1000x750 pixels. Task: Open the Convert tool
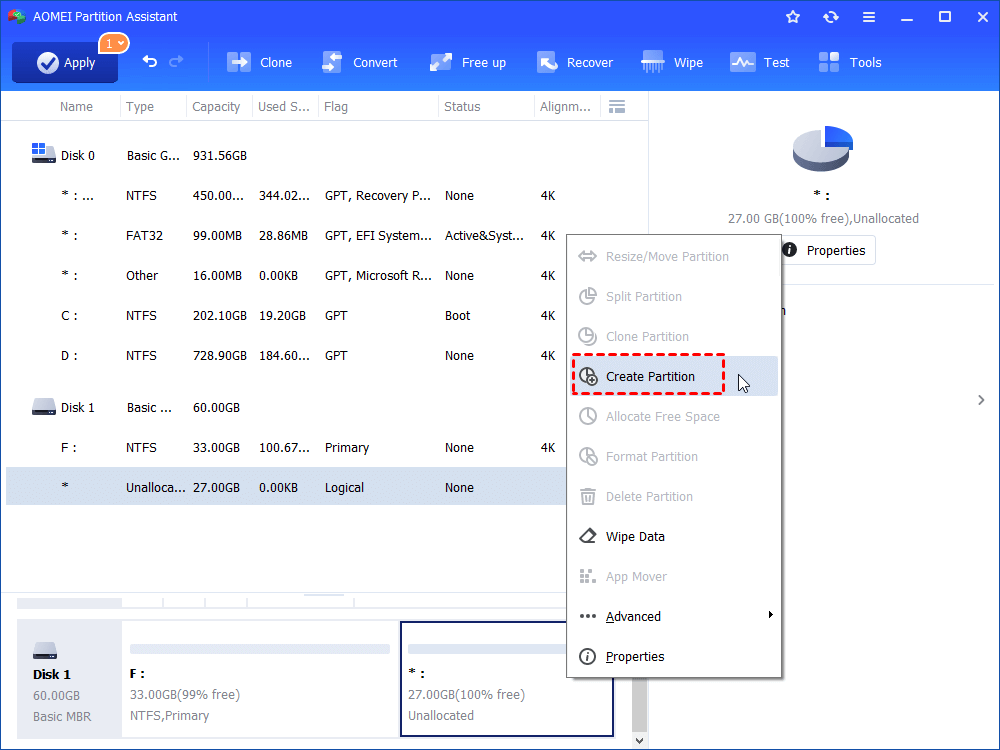(360, 62)
